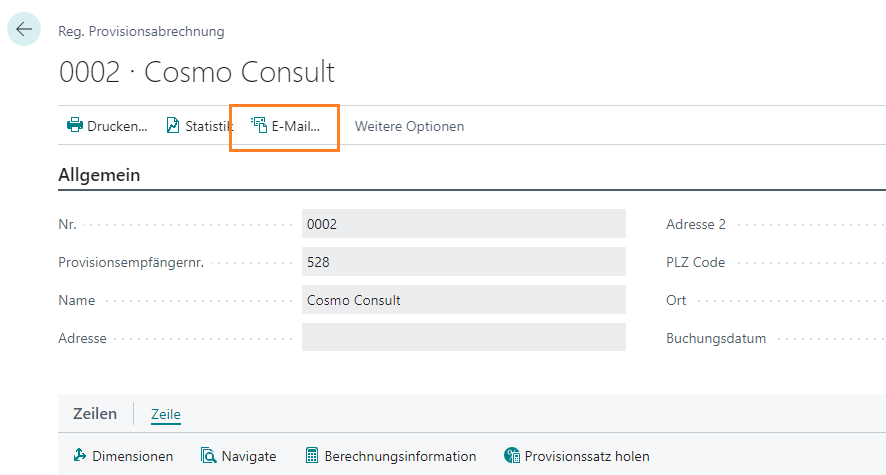
Task: Open the Berechnungsinformation calculator icon
Action: point(312,456)
